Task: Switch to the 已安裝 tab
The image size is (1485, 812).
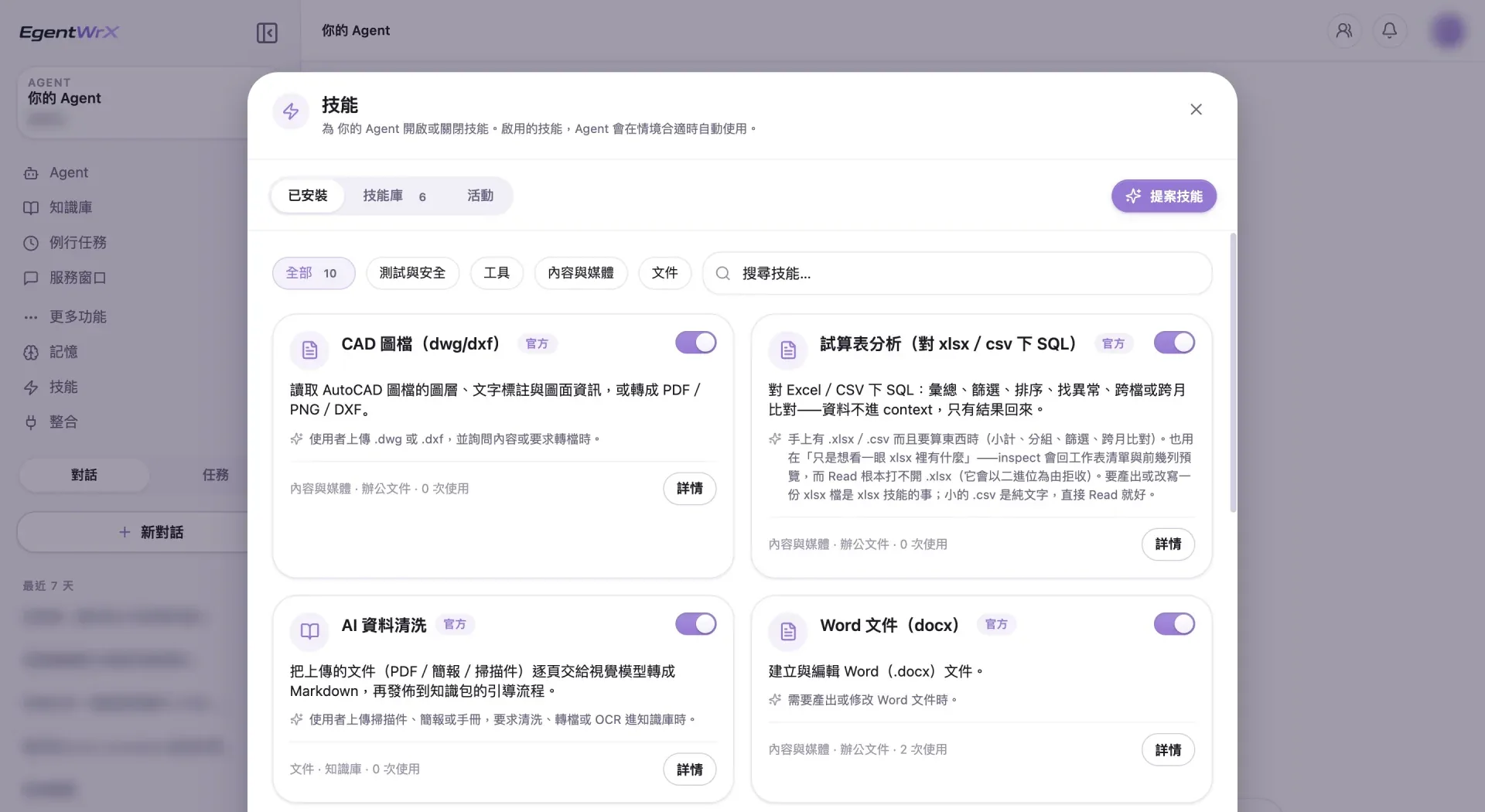Action: tap(308, 196)
